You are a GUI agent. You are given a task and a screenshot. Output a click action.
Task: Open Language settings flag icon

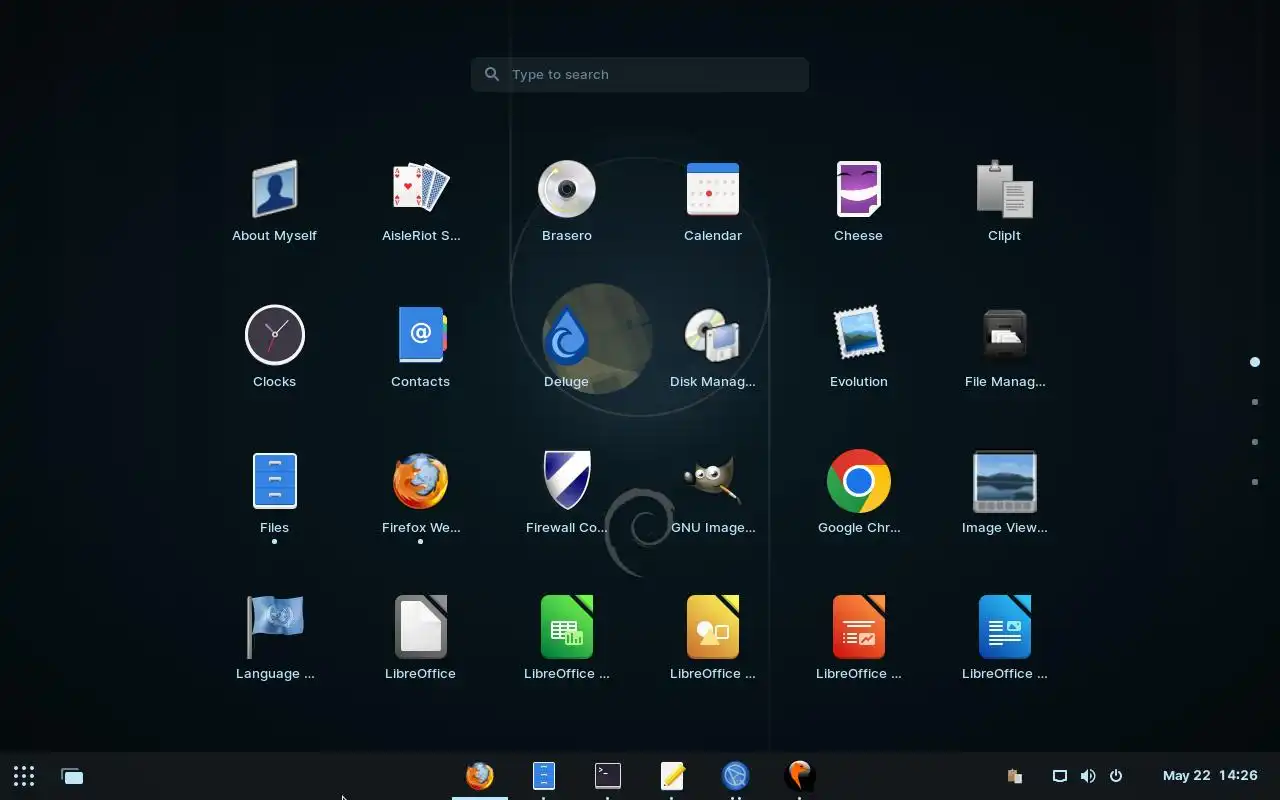[x=274, y=639]
